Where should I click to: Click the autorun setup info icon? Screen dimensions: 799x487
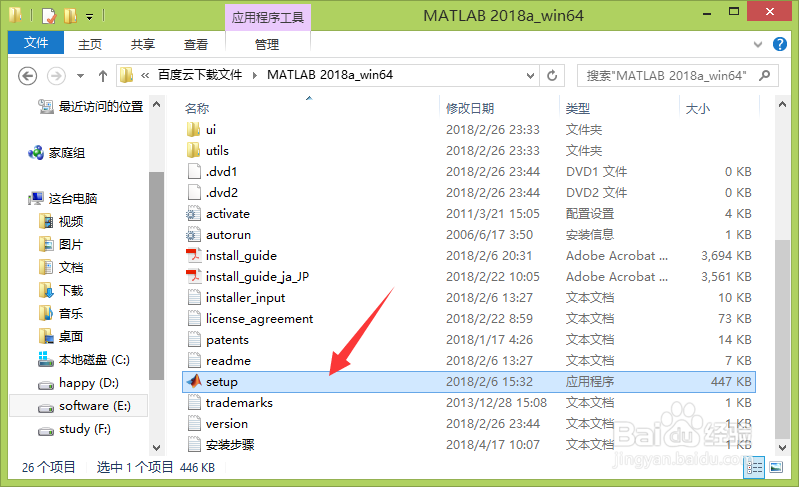pyautogui.click(x=193, y=234)
